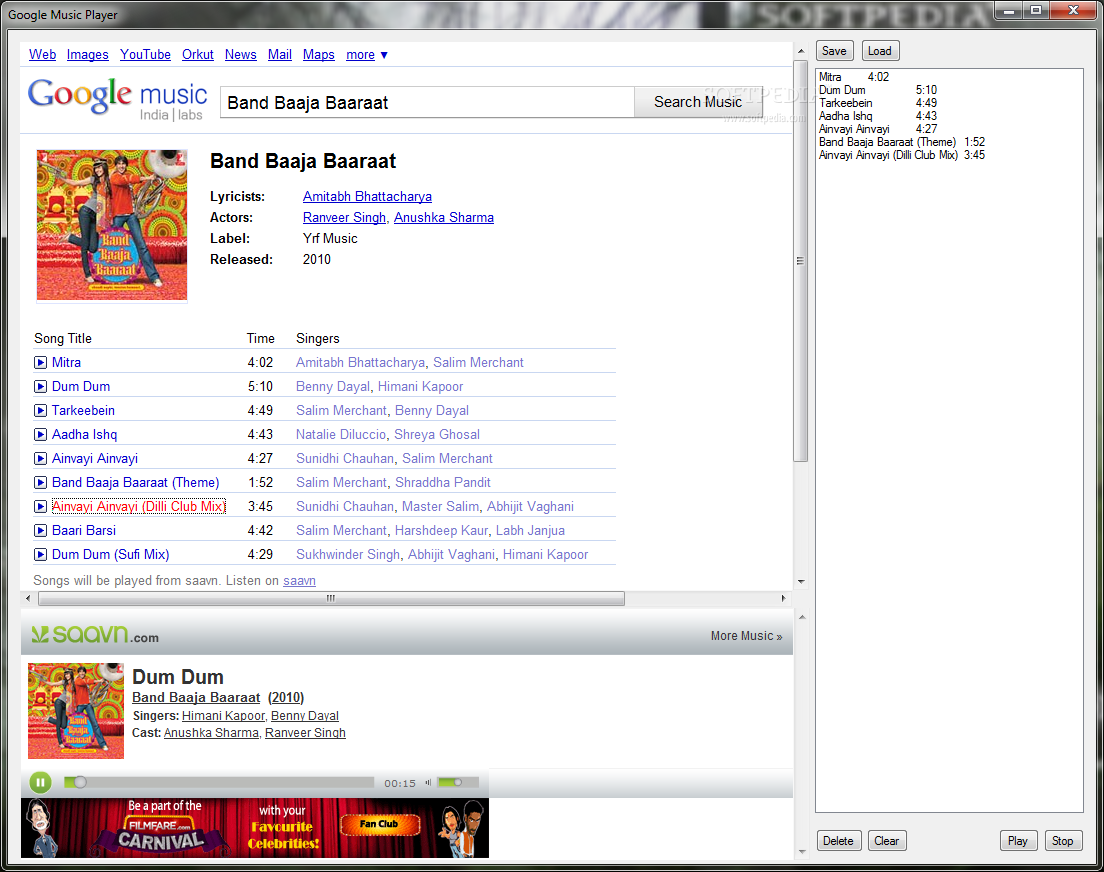The width and height of the screenshot is (1104, 872).
Task: Open the Amitabh Bhattacharya lyricist link
Action: click(x=368, y=197)
